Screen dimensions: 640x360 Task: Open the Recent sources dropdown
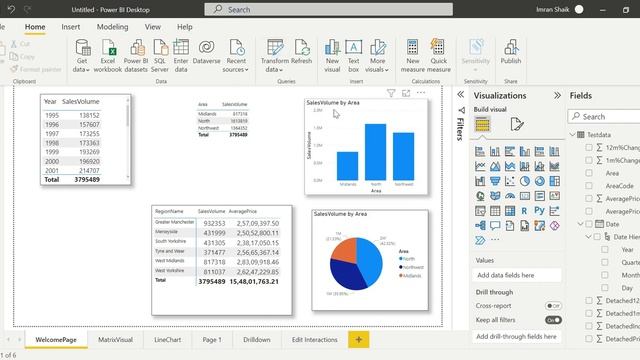tap(236, 56)
